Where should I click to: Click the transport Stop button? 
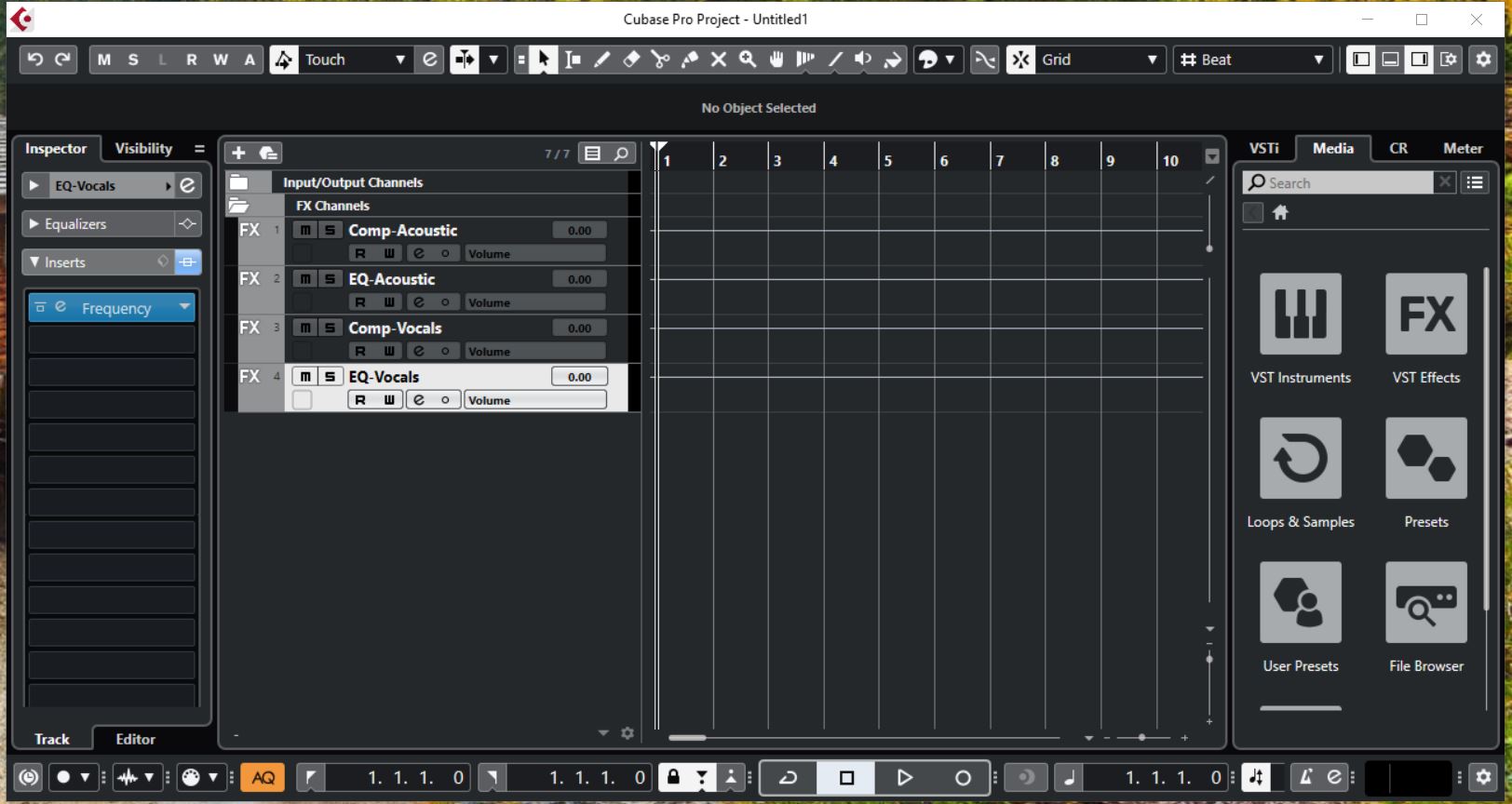(846, 777)
